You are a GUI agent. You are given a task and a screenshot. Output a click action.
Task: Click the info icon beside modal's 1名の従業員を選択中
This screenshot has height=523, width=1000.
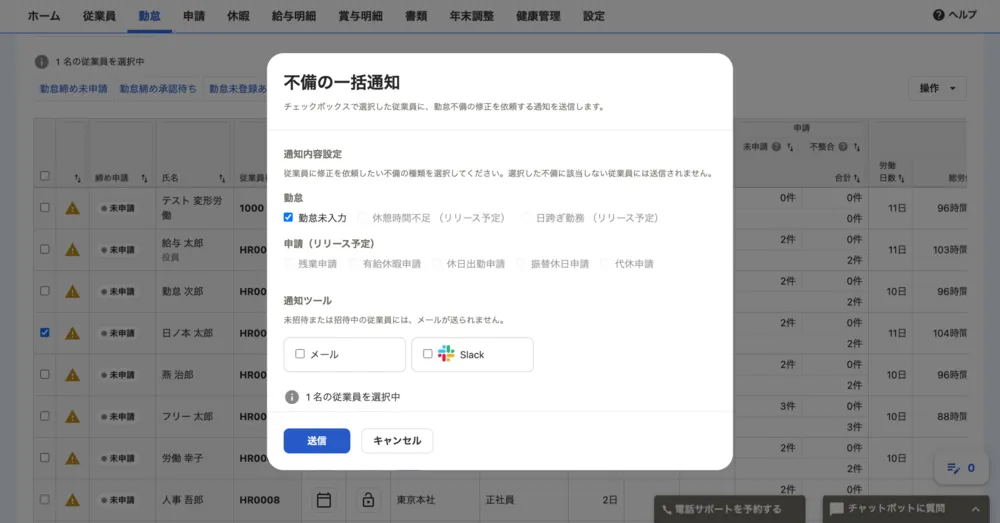(x=291, y=397)
